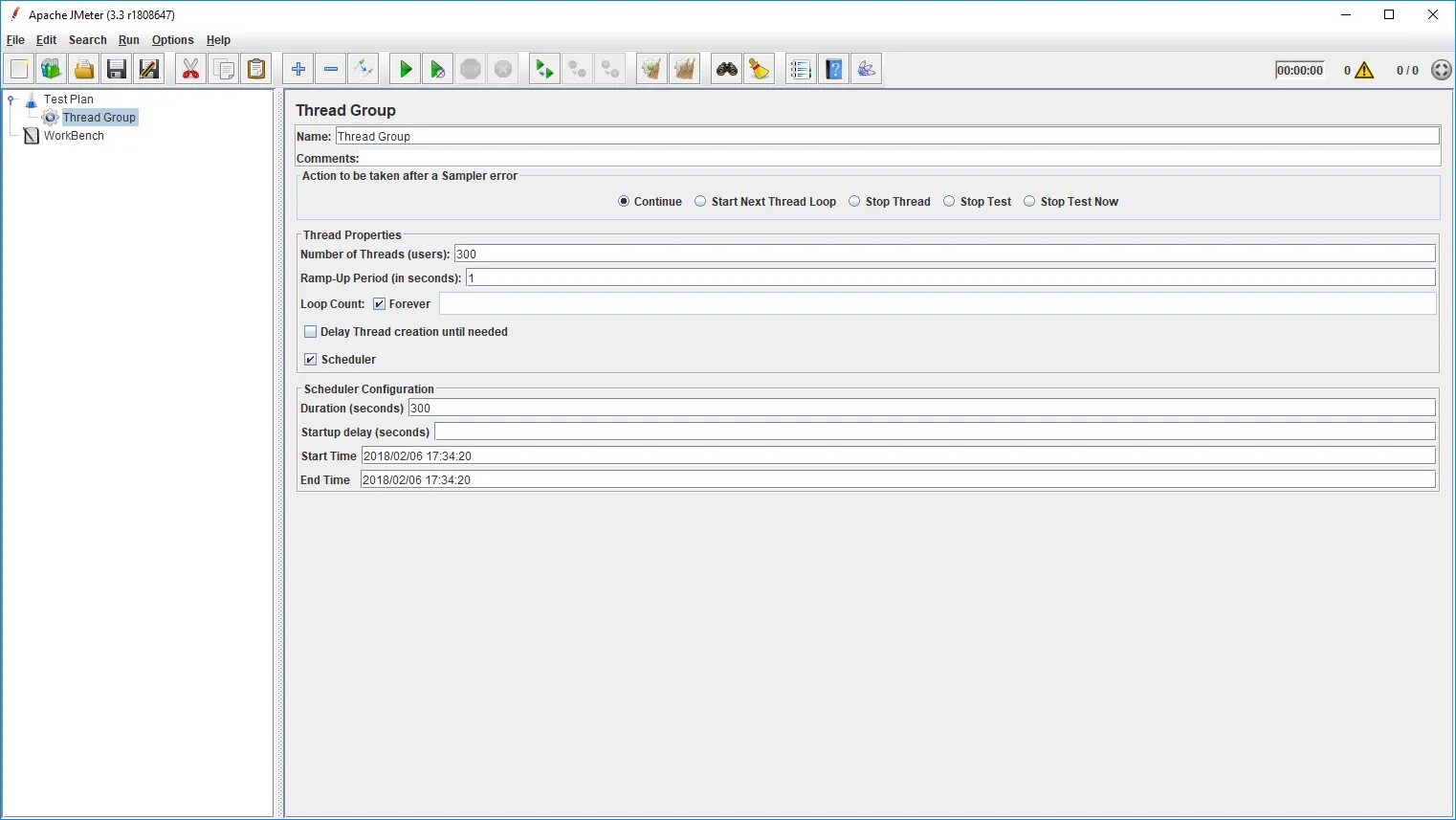Click the Remote Stop All icon

(578, 69)
